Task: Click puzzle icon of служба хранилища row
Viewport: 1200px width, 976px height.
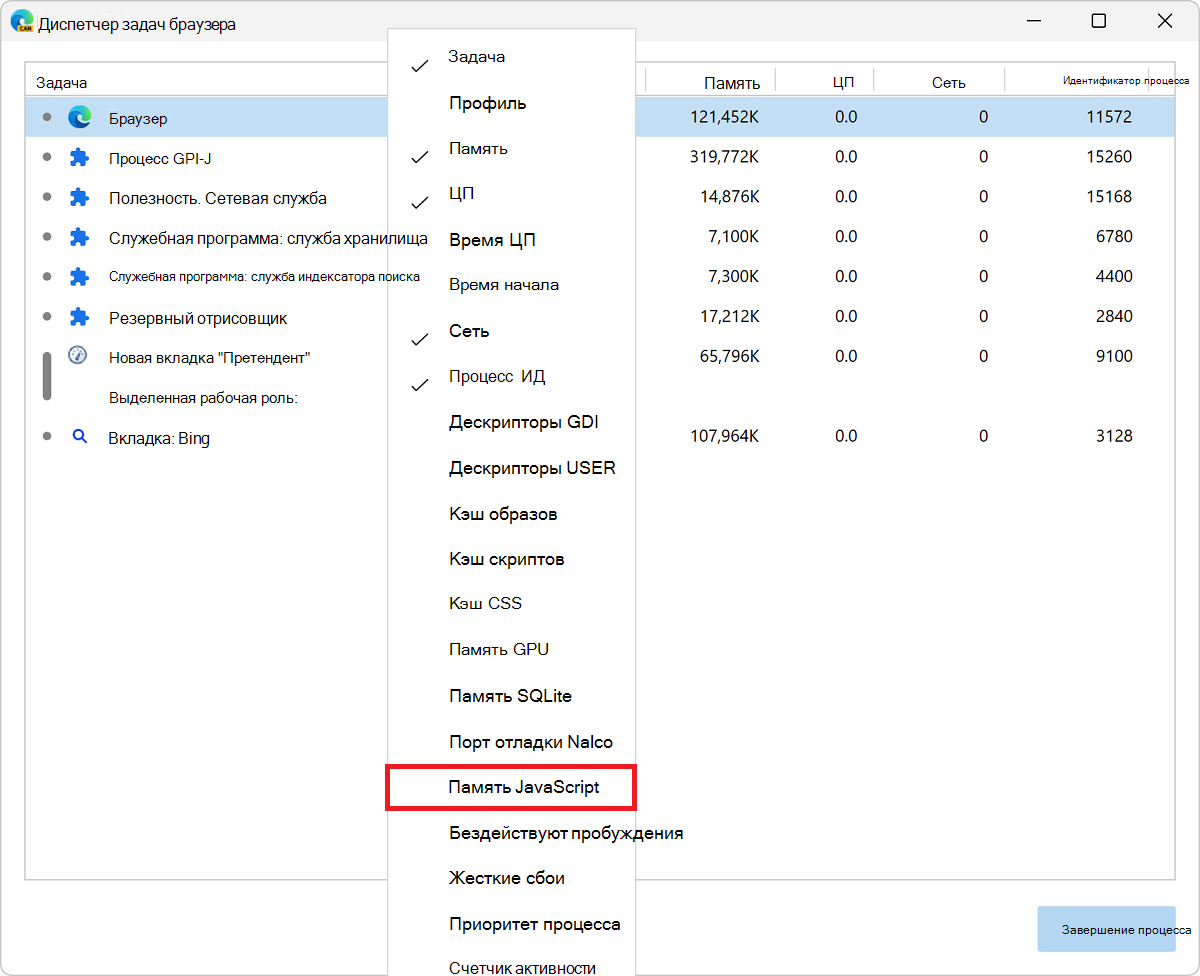Action: point(79,238)
